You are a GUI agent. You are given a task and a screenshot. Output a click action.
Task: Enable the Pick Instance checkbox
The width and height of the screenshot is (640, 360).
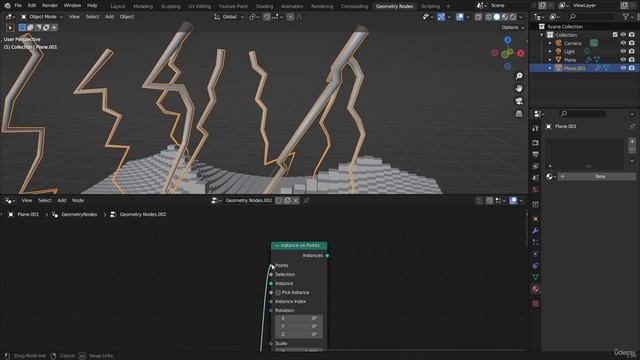(x=278, y=293)
